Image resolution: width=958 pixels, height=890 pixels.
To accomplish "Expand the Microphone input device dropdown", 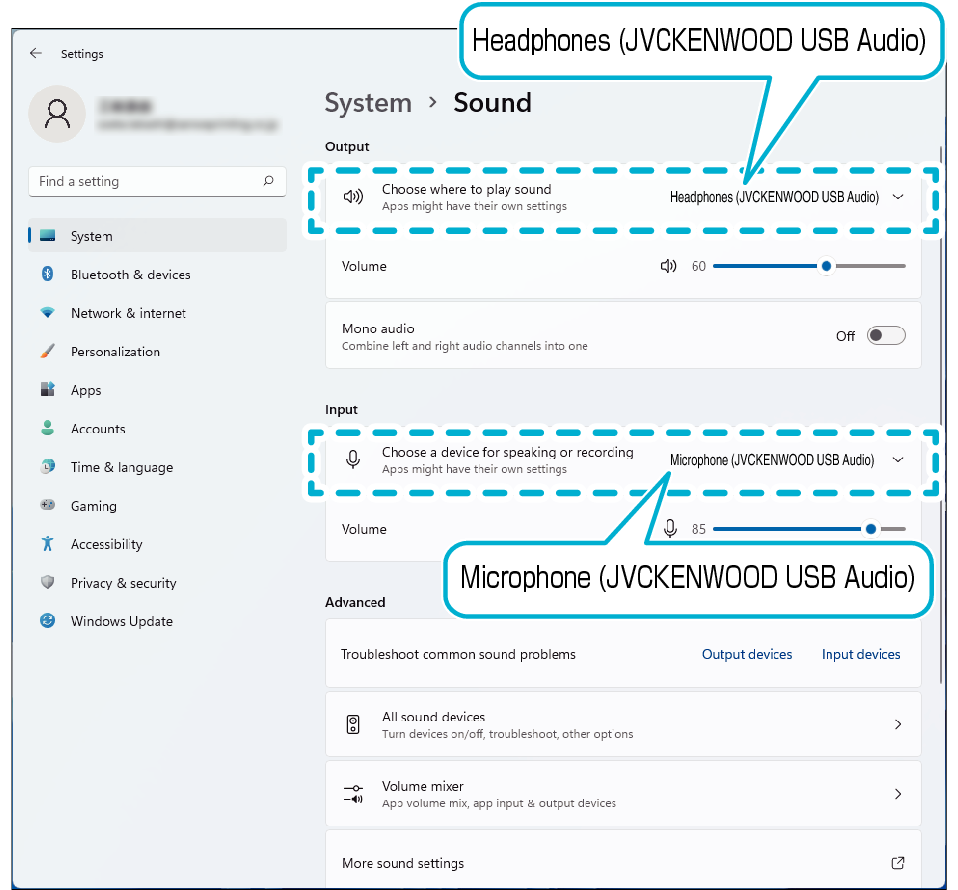I will click(897, 460).
